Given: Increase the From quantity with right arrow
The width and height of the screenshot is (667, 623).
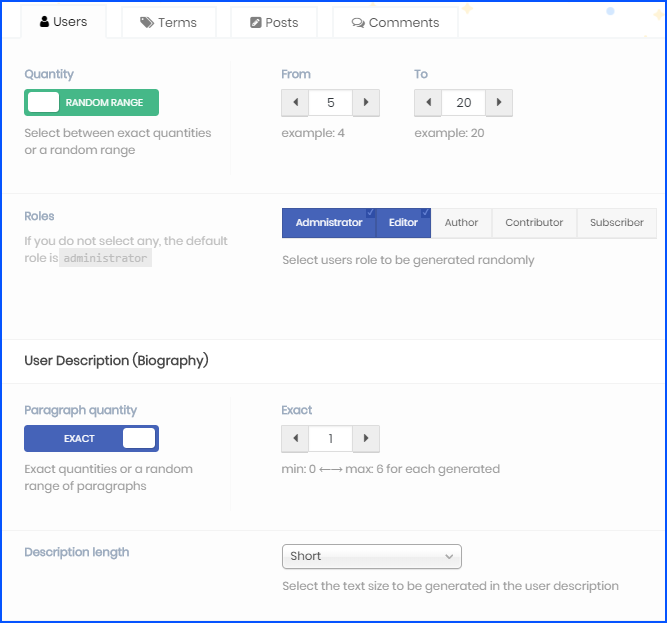Looking at the screenshot, I should coord(366,103).
